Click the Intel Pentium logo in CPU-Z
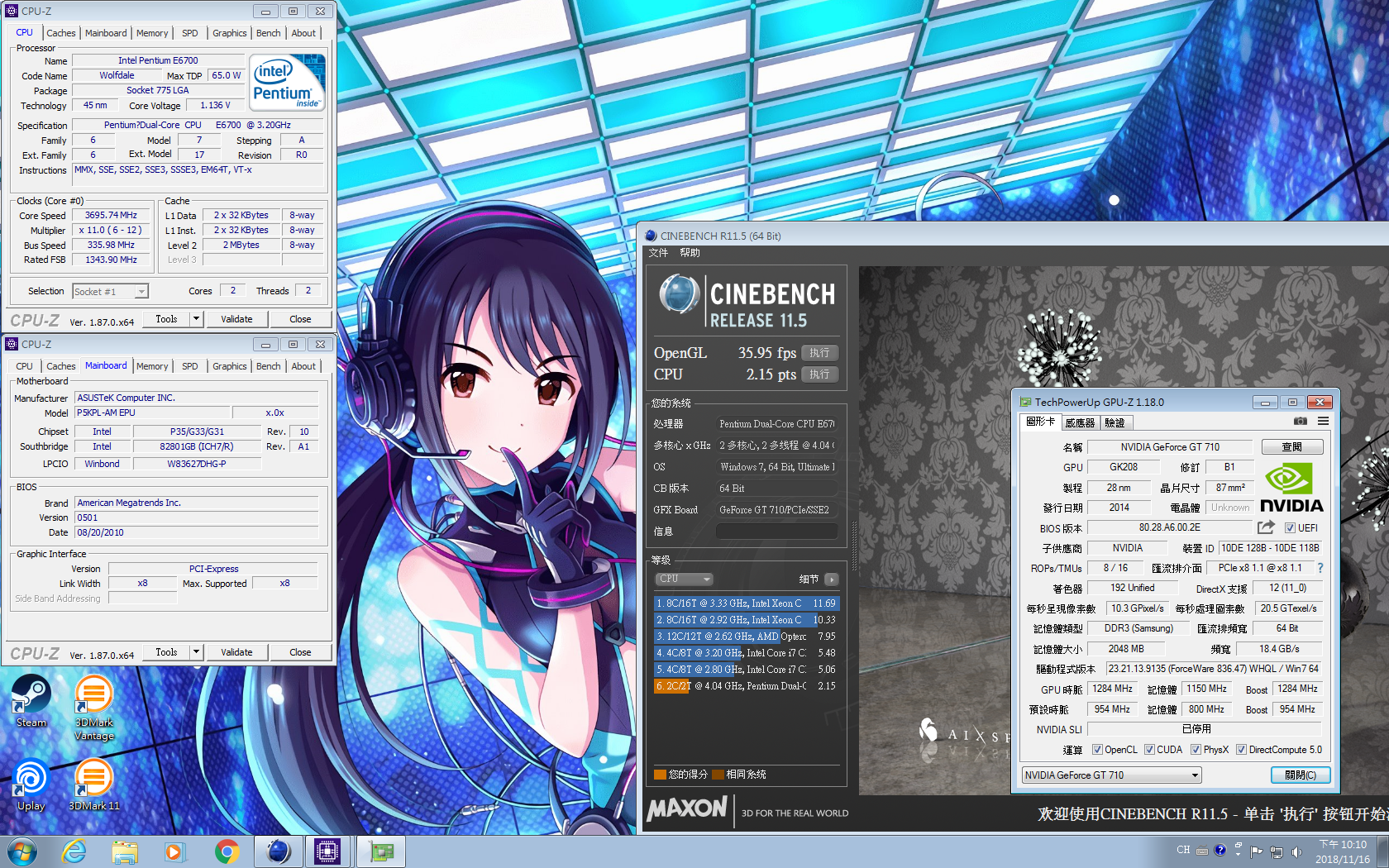 pyautogui.click(x=288, y=83)
